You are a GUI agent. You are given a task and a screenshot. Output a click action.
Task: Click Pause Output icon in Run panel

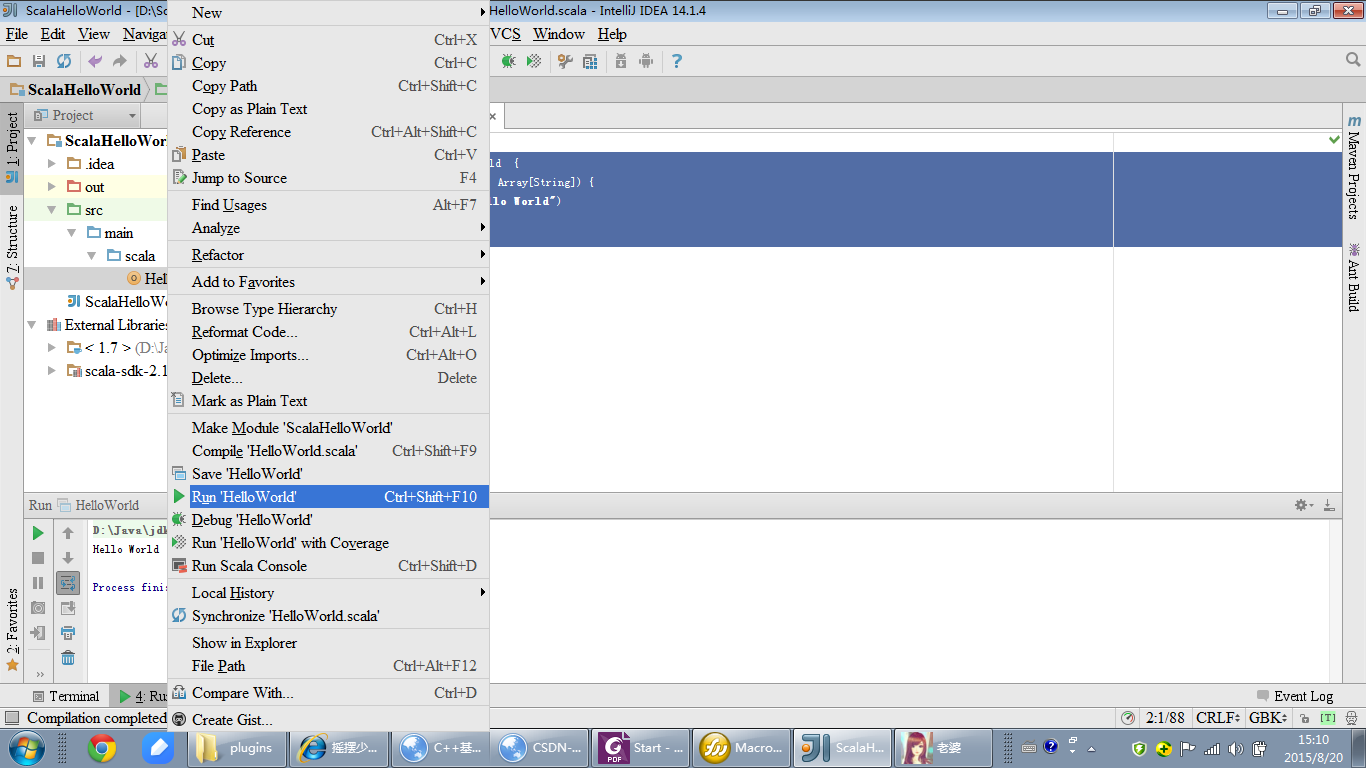38,583
